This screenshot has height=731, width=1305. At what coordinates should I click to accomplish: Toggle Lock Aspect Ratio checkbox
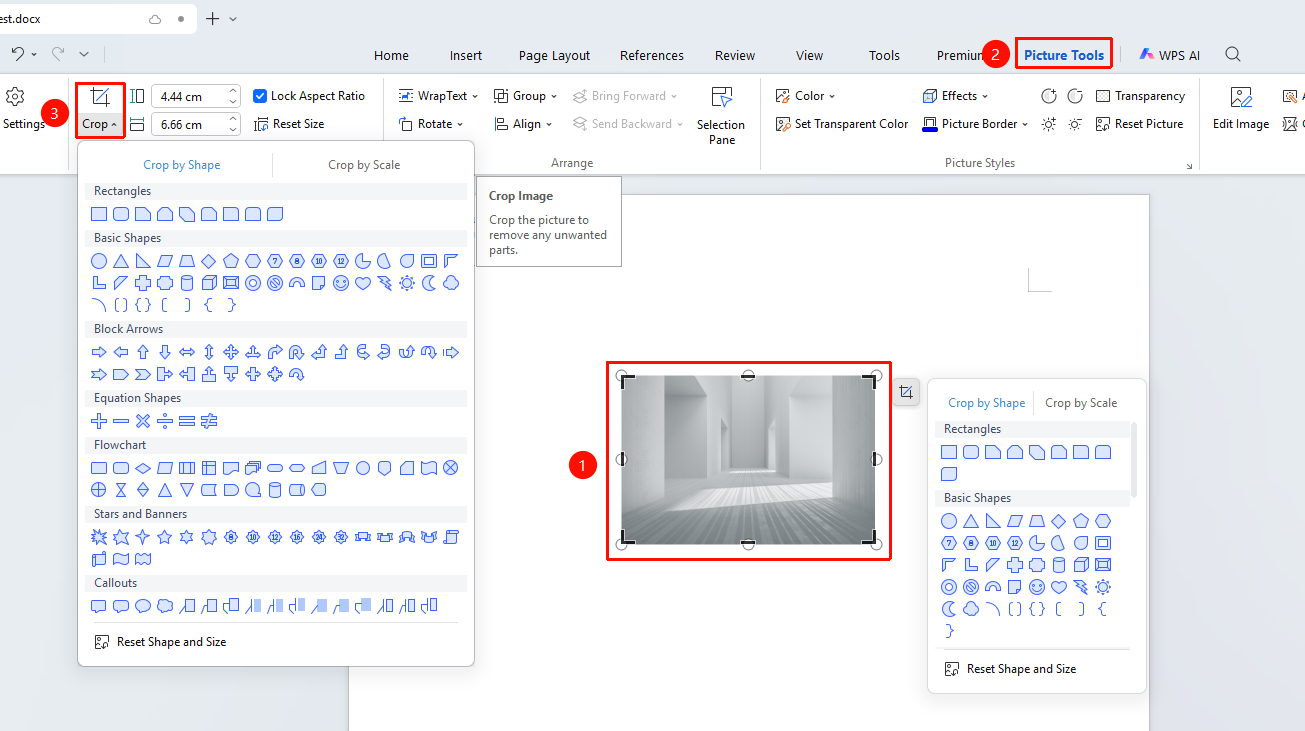pyautogui.click(x=260, y=96)
